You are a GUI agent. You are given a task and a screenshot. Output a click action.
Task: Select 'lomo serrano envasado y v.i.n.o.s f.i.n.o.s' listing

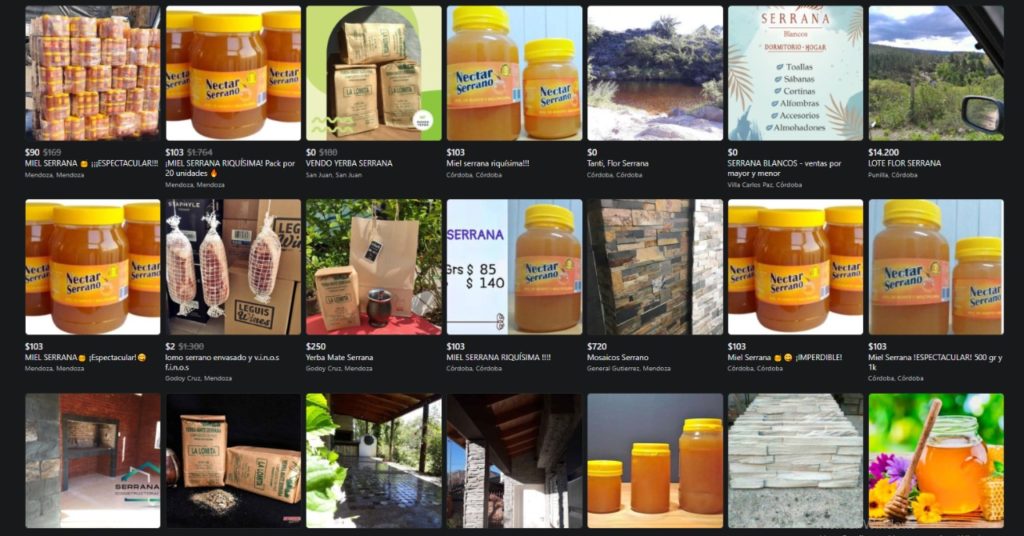222,362
